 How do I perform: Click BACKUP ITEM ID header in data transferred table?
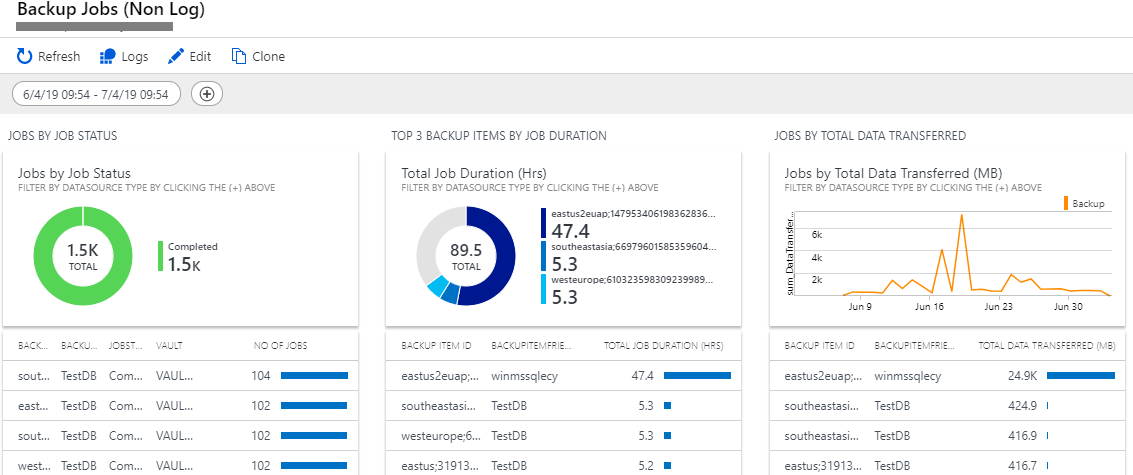819,346
